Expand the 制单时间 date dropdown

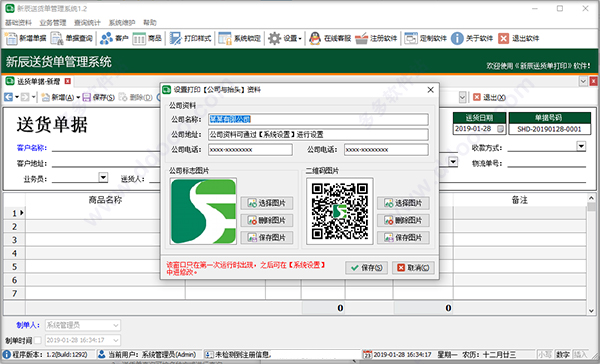pos(116,340)
